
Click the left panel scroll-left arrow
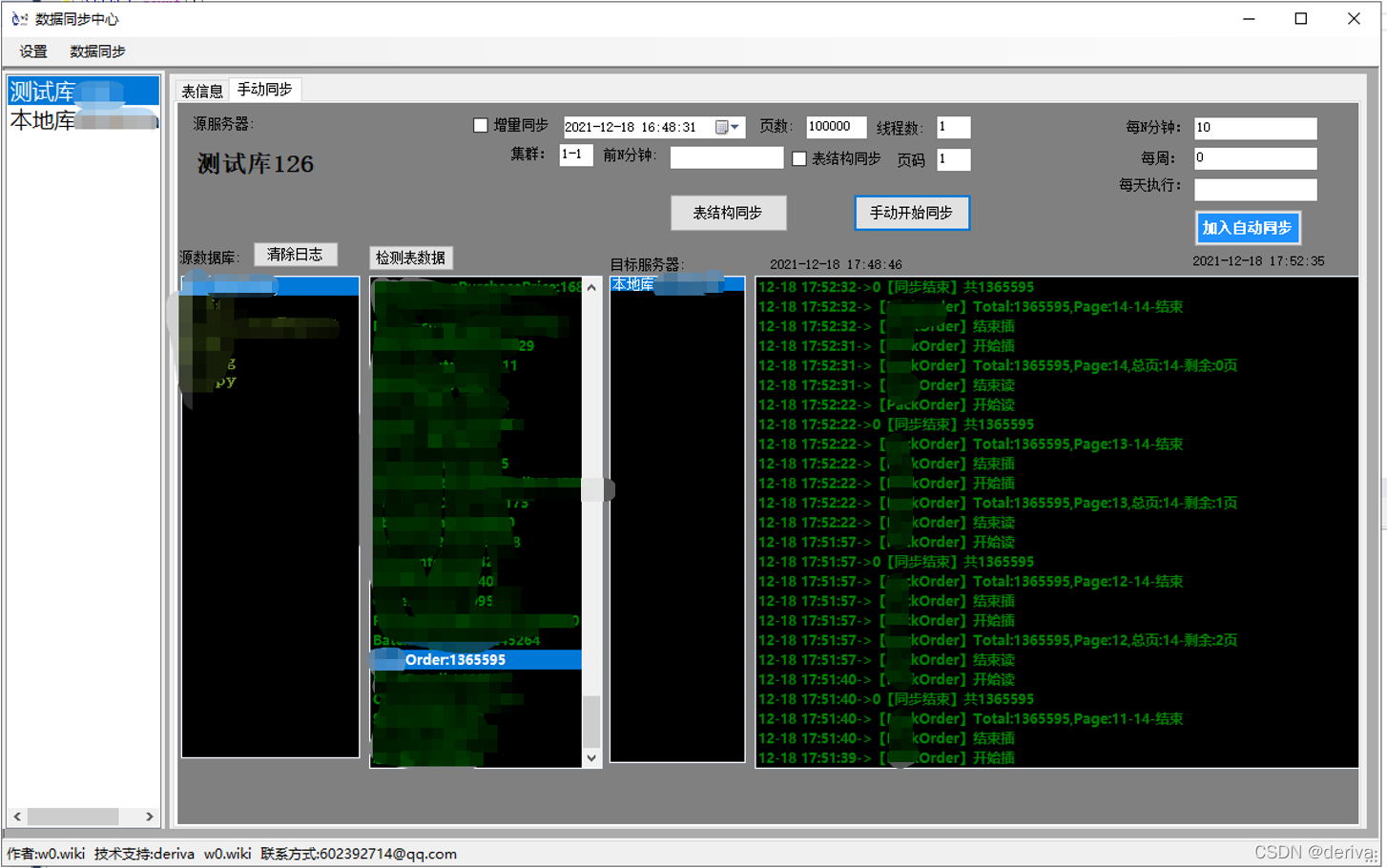click(x=17, y=816)
